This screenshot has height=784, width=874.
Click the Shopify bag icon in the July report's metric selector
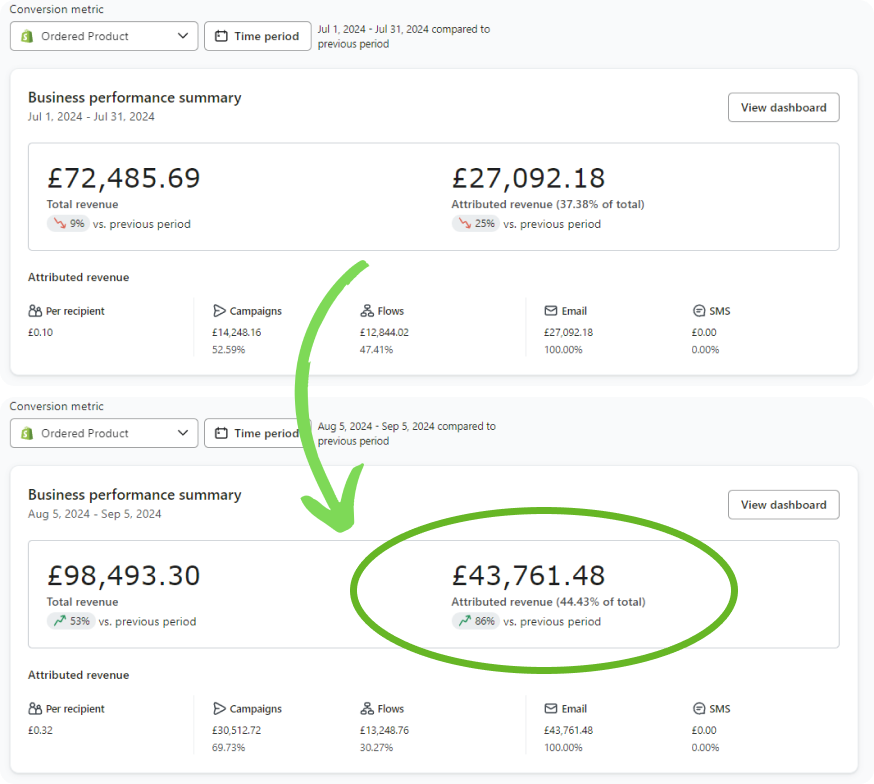coord(28,36)
